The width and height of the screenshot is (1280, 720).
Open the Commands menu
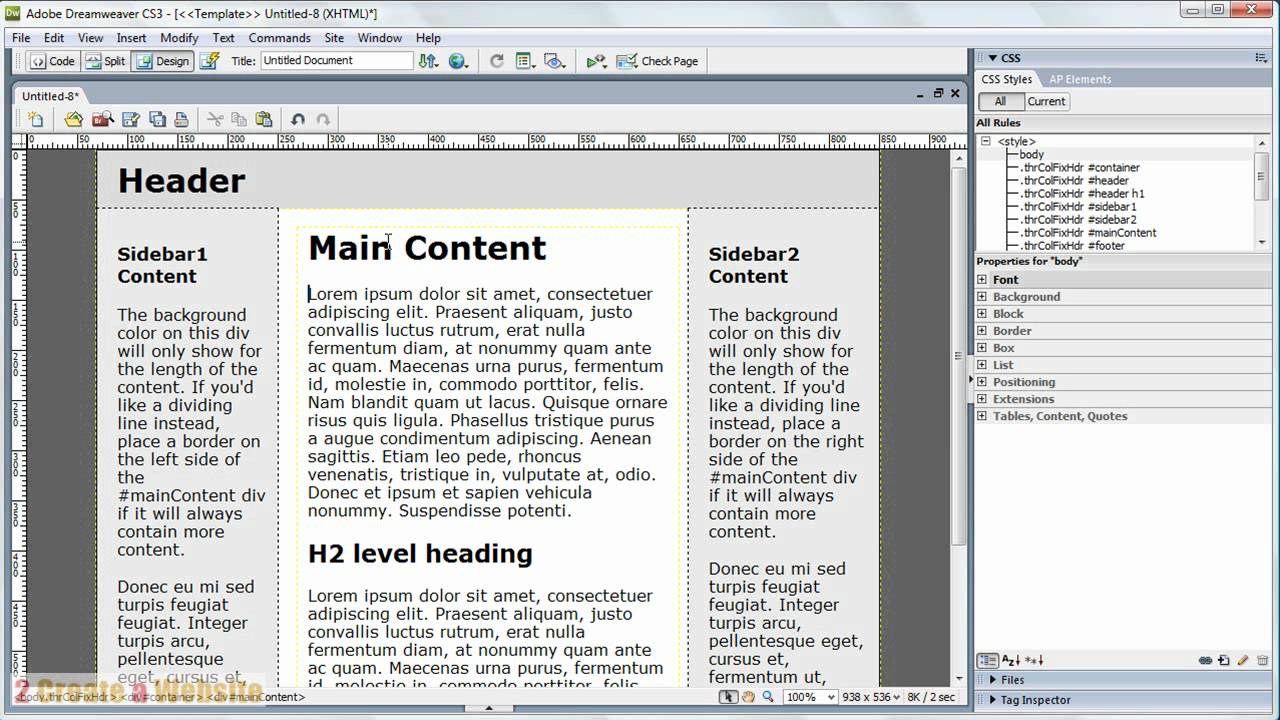click(280, 38)
